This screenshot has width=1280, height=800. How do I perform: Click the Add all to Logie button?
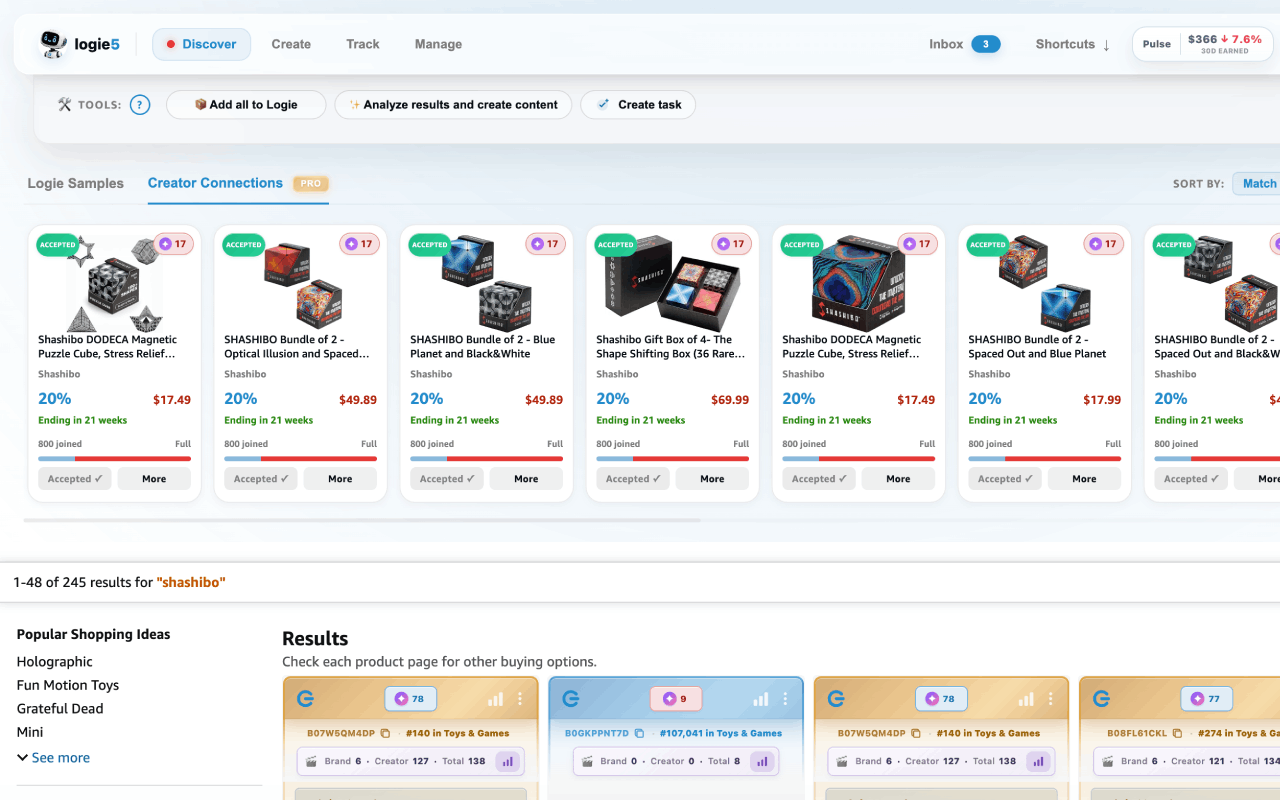(x=246, y=105)
